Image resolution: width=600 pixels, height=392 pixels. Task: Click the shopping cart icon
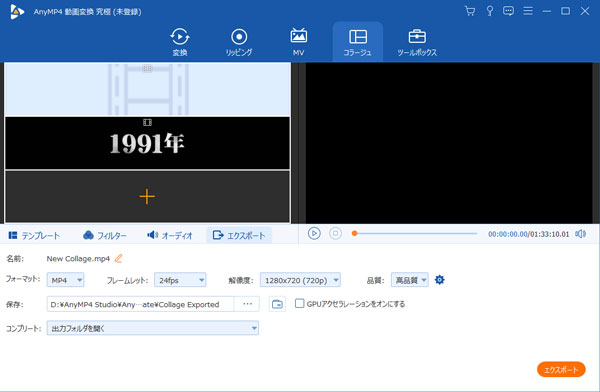470,11
